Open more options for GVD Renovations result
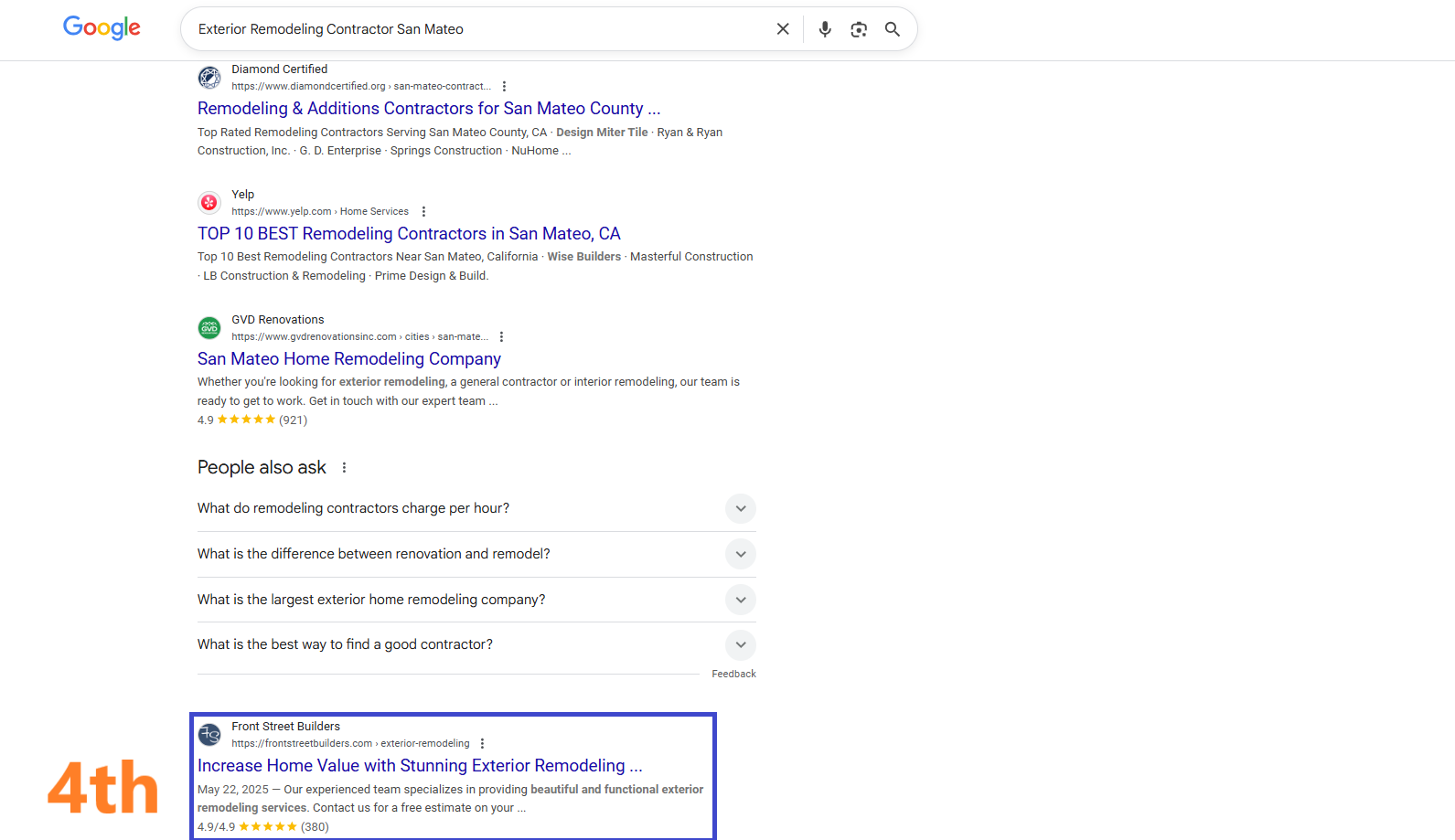Image resolution: width=1455 pixels, height=840 pixels. click(501, 336)
